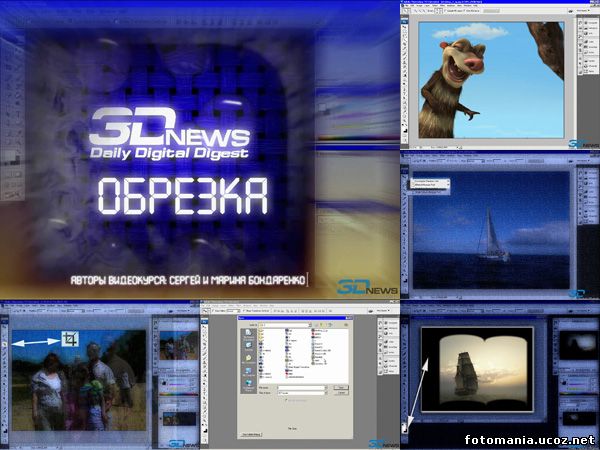Toggle Show Transform Controls checkbox in bottom-middle window
Screen dimensions: 600x450
click(x=244, y=311)
